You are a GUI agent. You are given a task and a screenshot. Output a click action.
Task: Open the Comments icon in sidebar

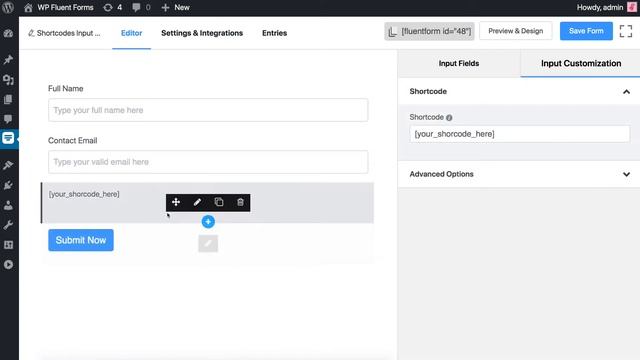pos(8,119)
